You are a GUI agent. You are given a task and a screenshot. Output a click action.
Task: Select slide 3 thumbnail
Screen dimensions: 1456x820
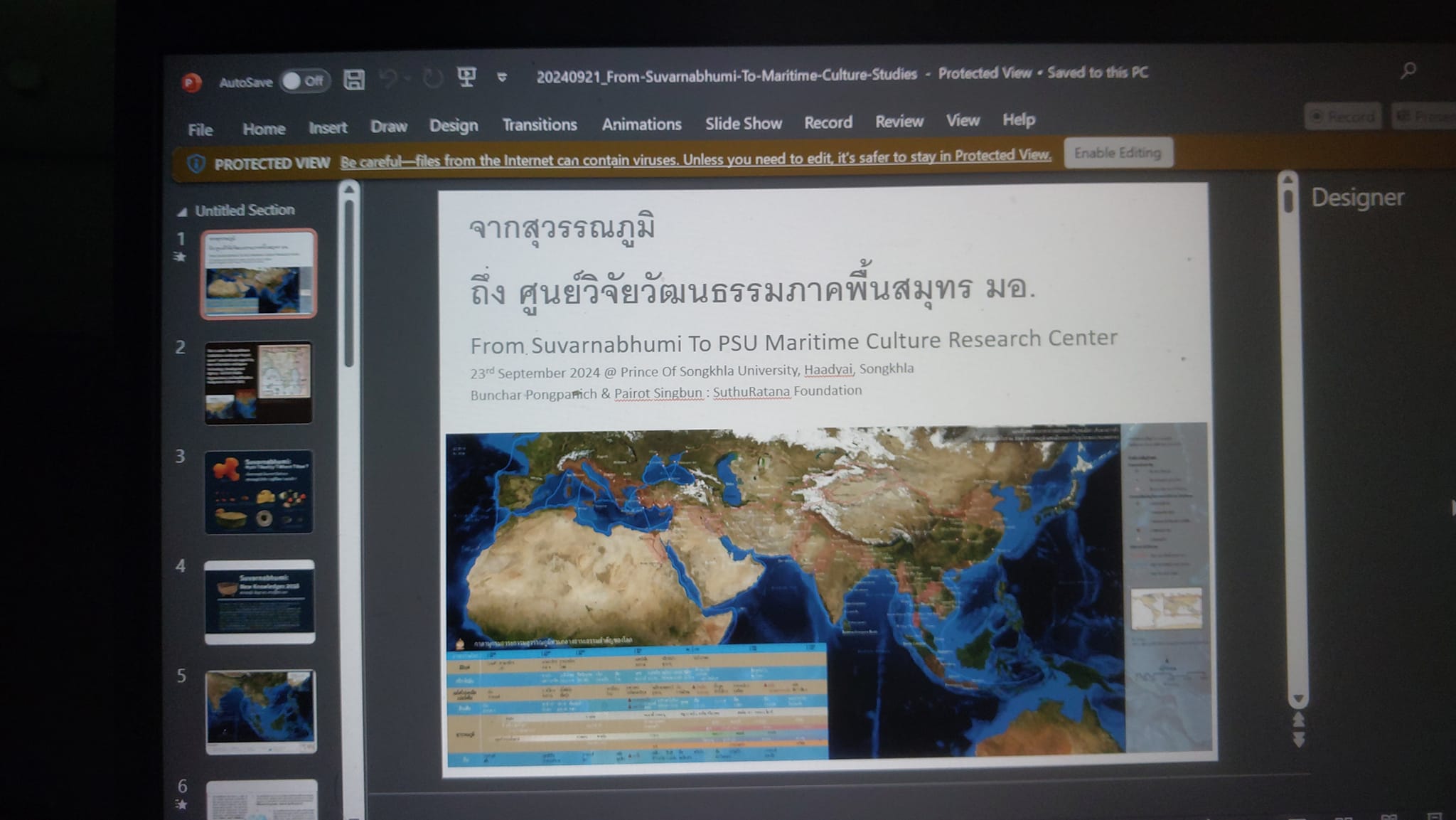[259, 491]
